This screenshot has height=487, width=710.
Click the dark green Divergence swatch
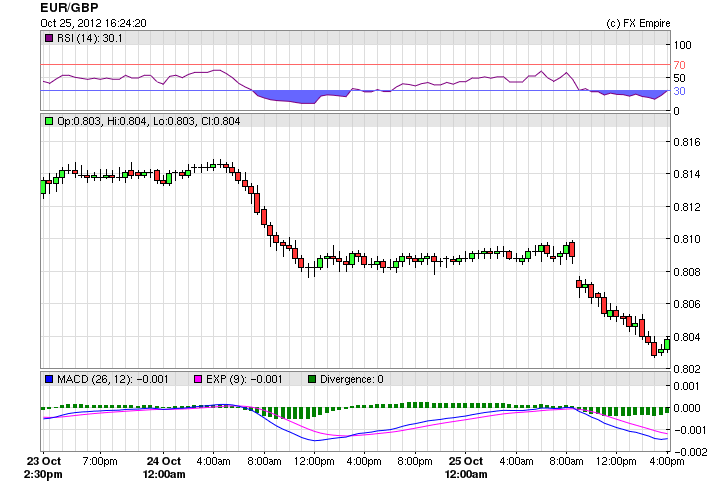click(x=312, y=379)
